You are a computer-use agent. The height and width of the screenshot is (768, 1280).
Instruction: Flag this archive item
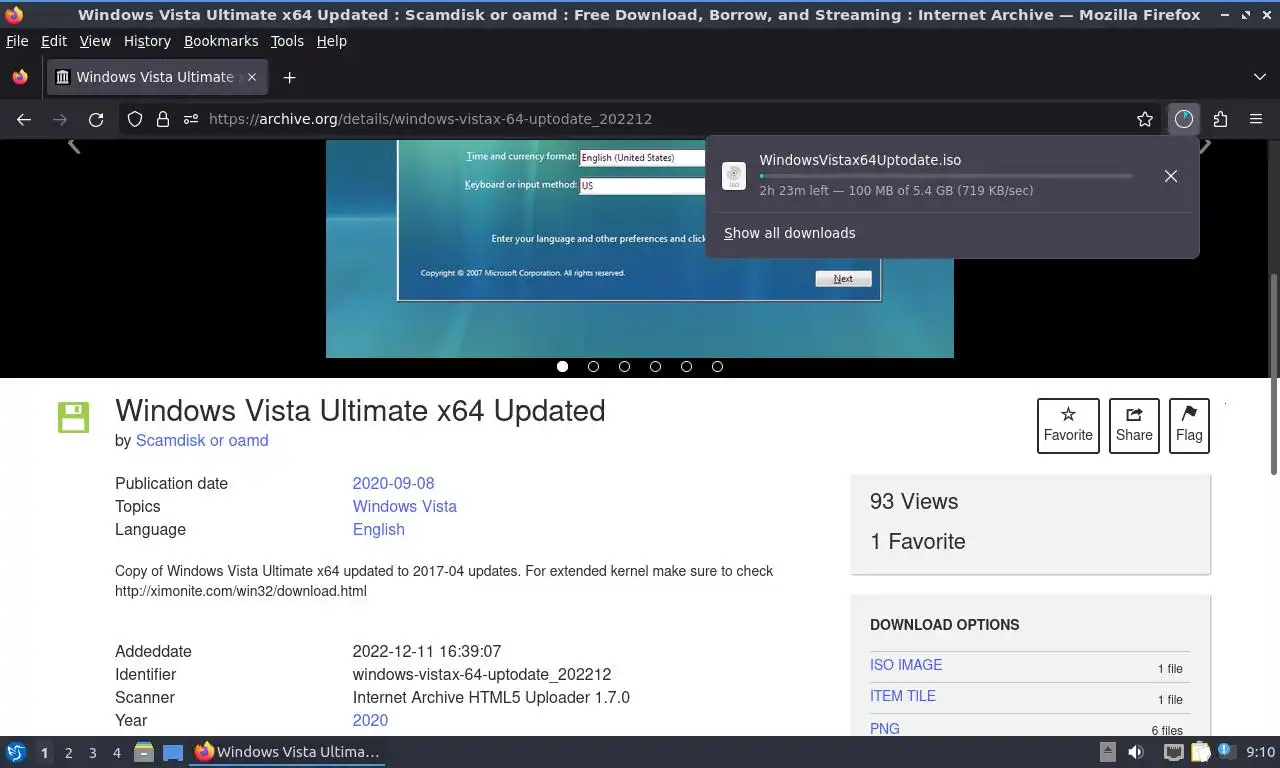coord(1189,425)
